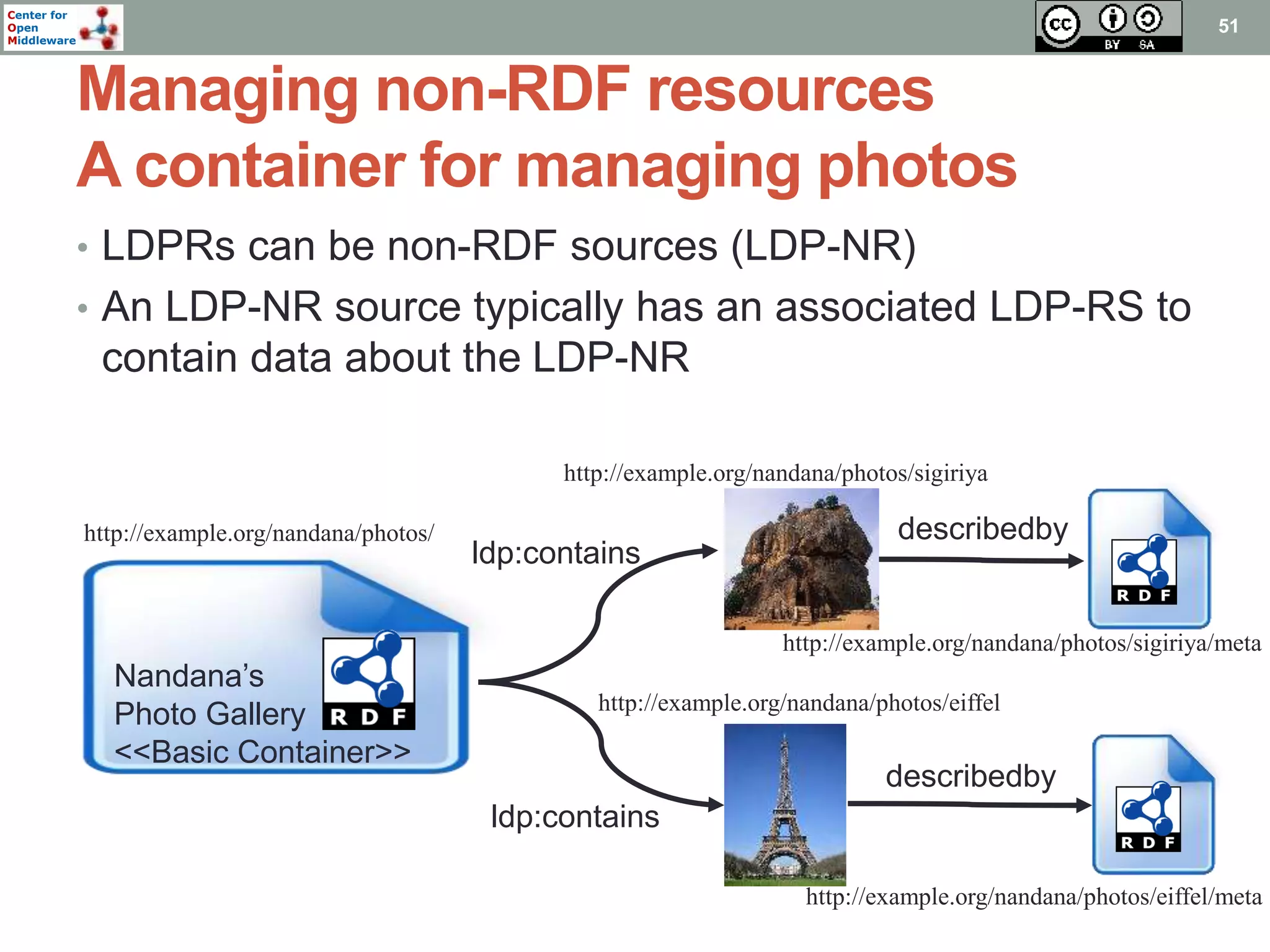Open the http://example.org/nandana/photos/ URL
The width and height of the screenshot is (1270, 952).
point(259,534)
